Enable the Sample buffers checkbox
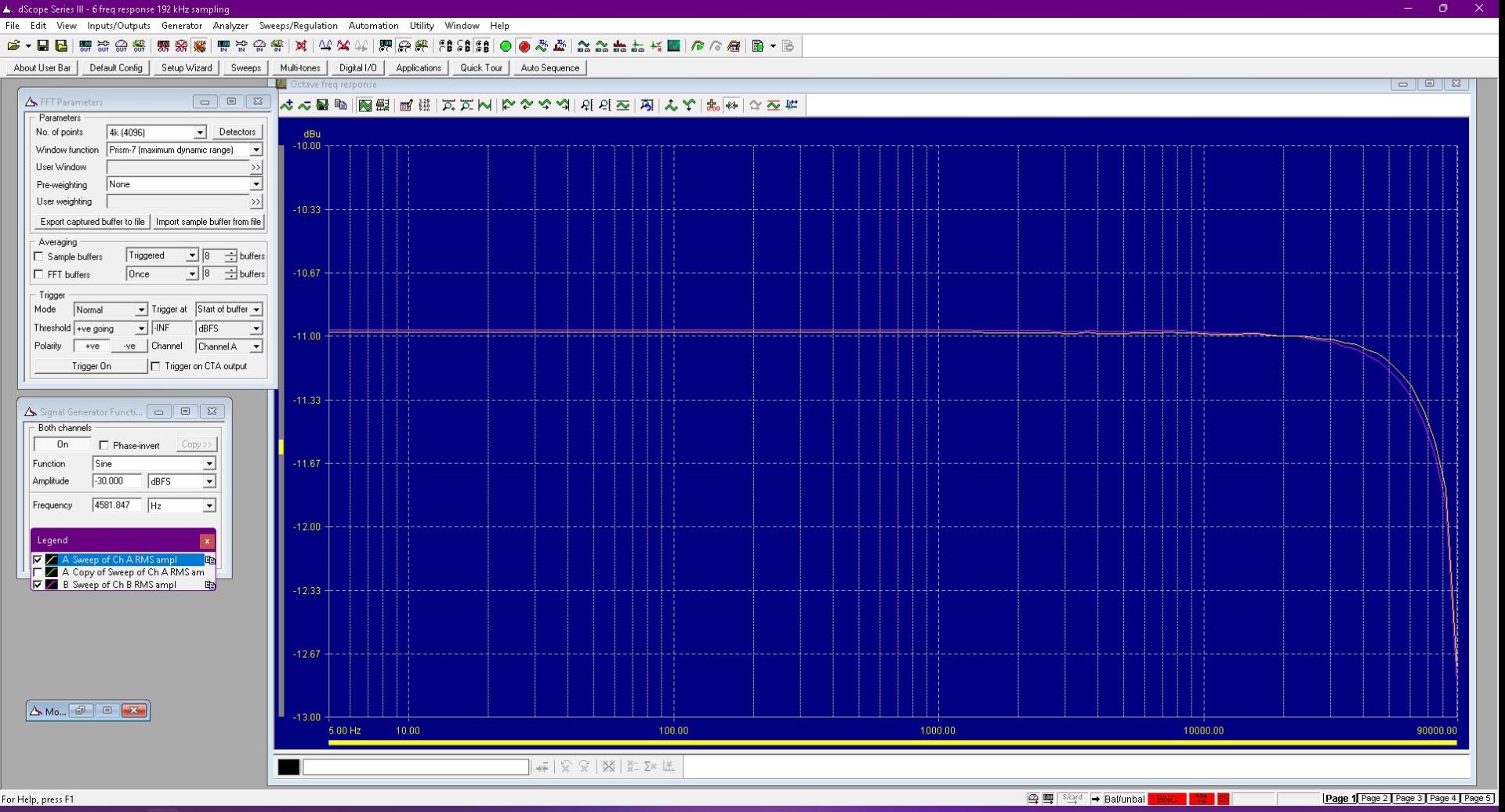This screenshot has width=1505, height=812. tap(38, 256)
